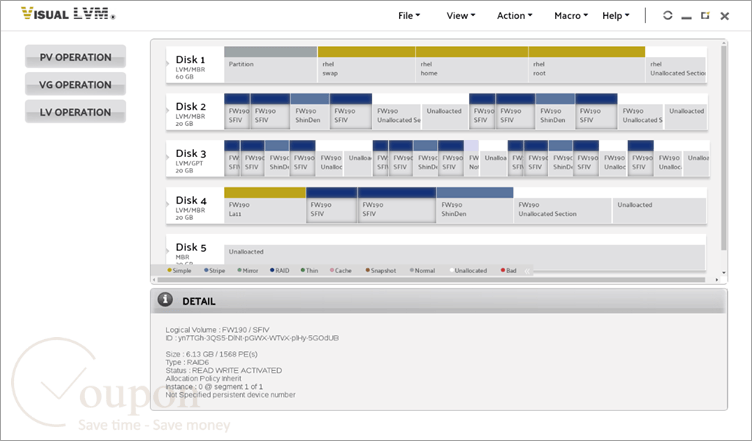Viewport: 752px width, 441px height.
Task: Click the Unallocated legend dot
Action: coord(451,270)
